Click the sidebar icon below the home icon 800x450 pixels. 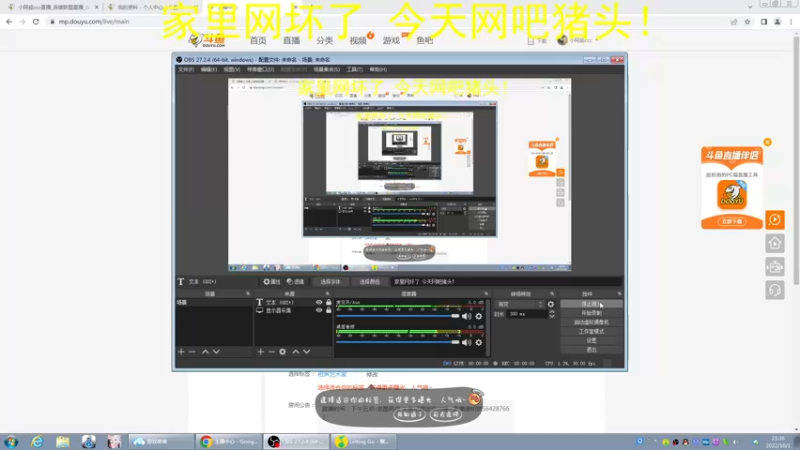[774, 267]
